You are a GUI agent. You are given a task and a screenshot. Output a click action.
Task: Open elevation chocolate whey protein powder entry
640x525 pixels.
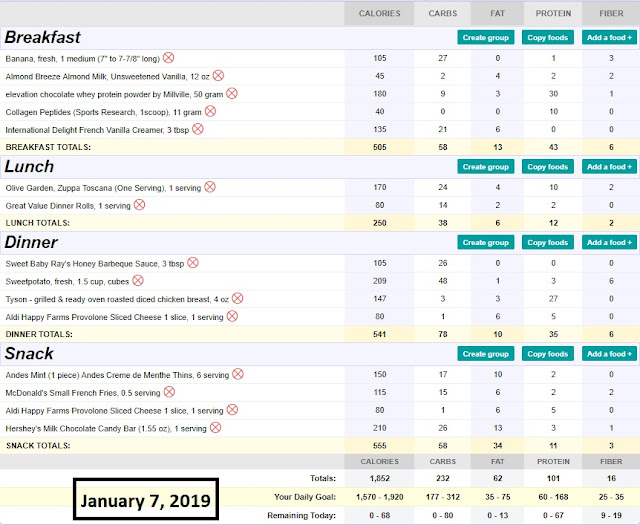114,95
